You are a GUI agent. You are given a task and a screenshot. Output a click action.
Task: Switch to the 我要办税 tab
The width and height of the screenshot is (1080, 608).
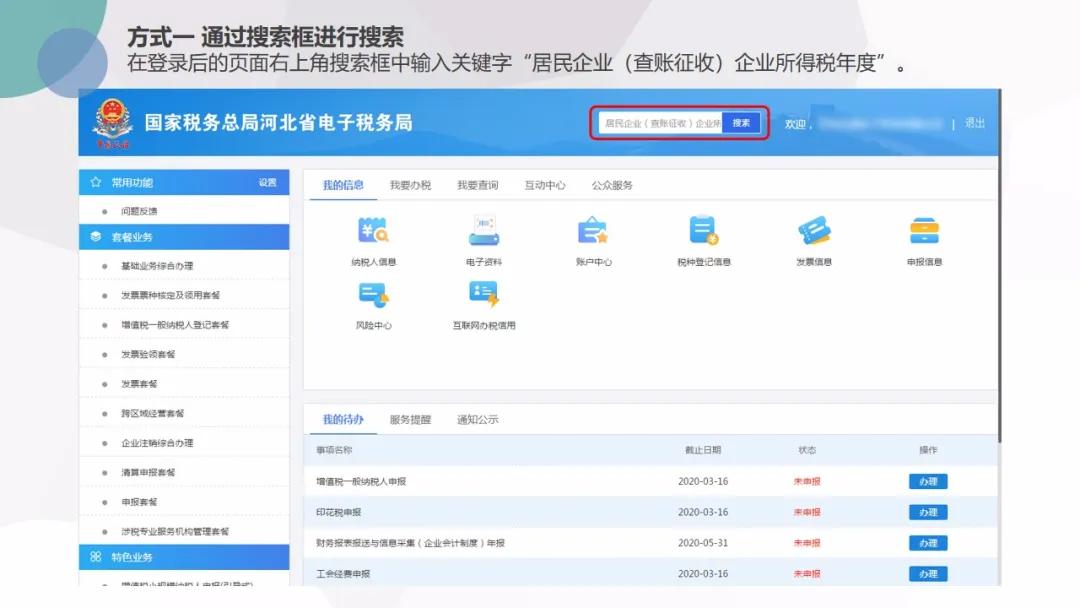click(x=411, y=185)
